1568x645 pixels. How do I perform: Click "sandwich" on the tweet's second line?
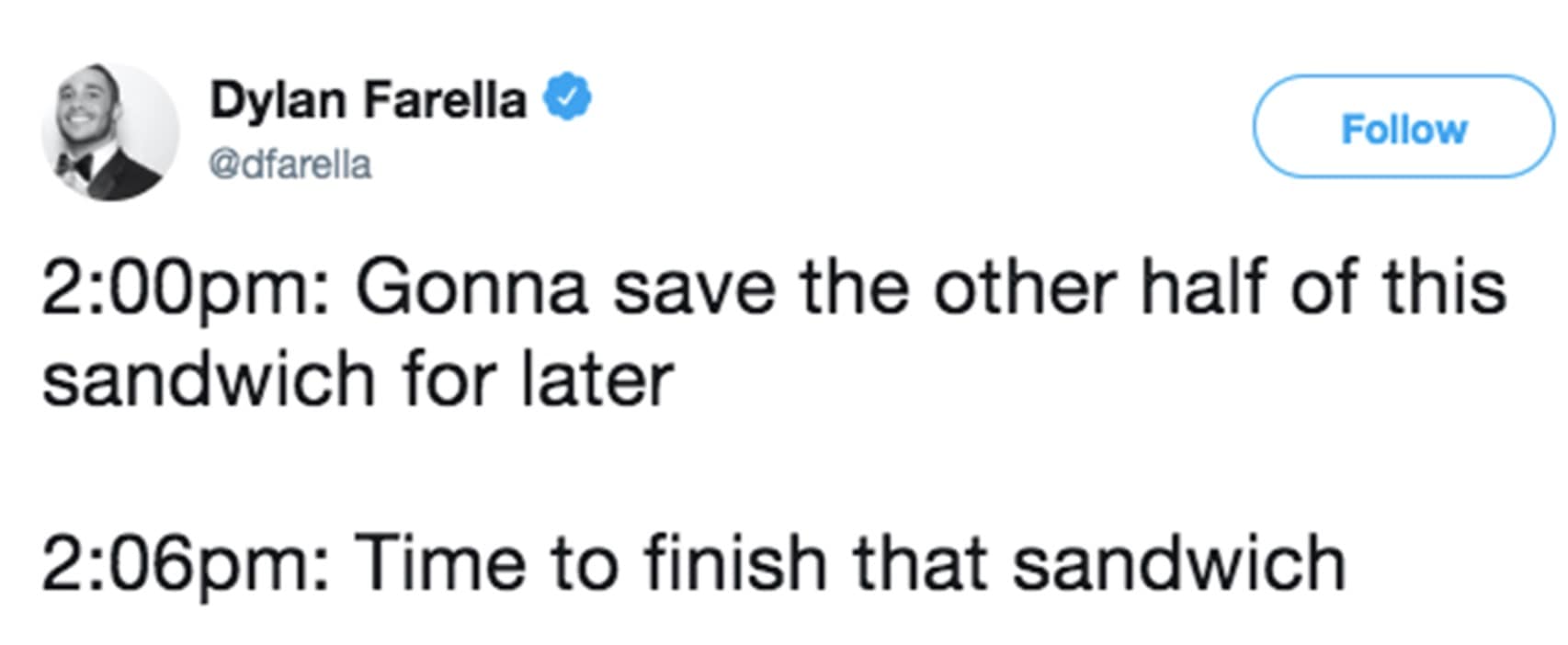tap(209, 379)
